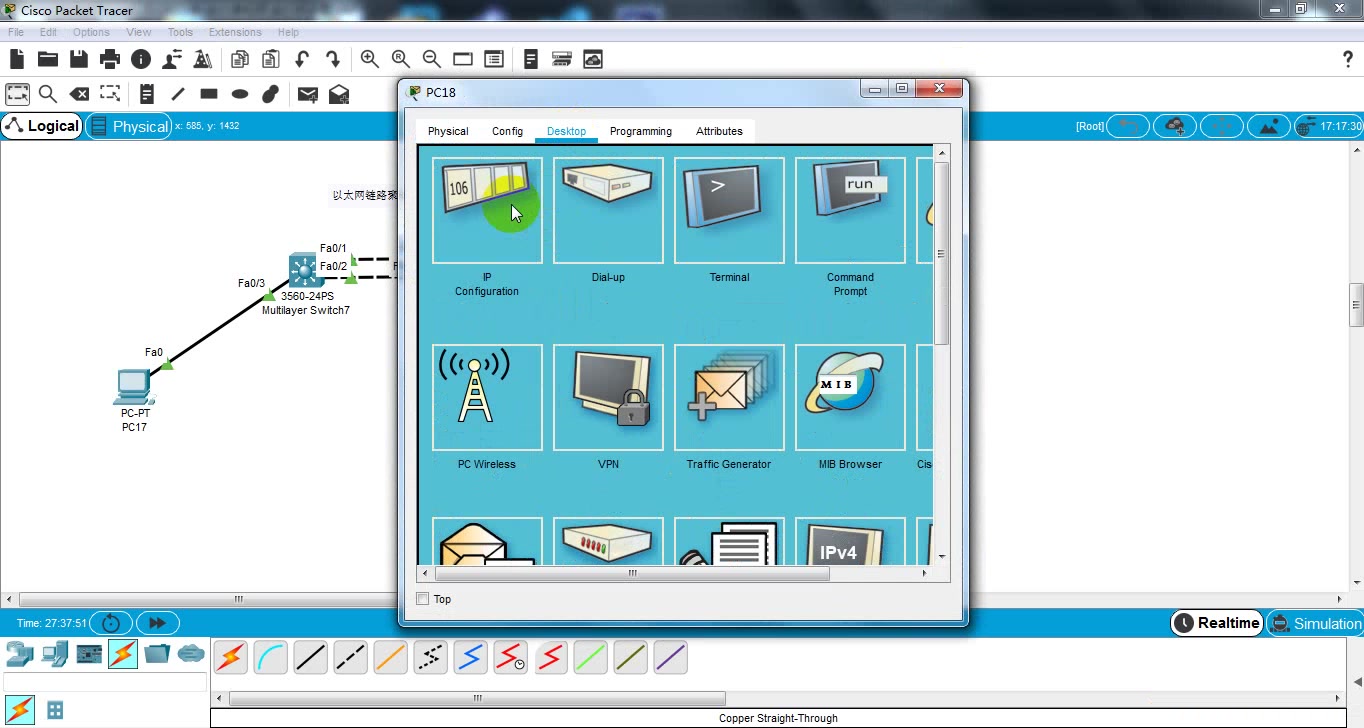Open the File menu
This screenshot has width=1364, height=728.
(x=16, y=32)
